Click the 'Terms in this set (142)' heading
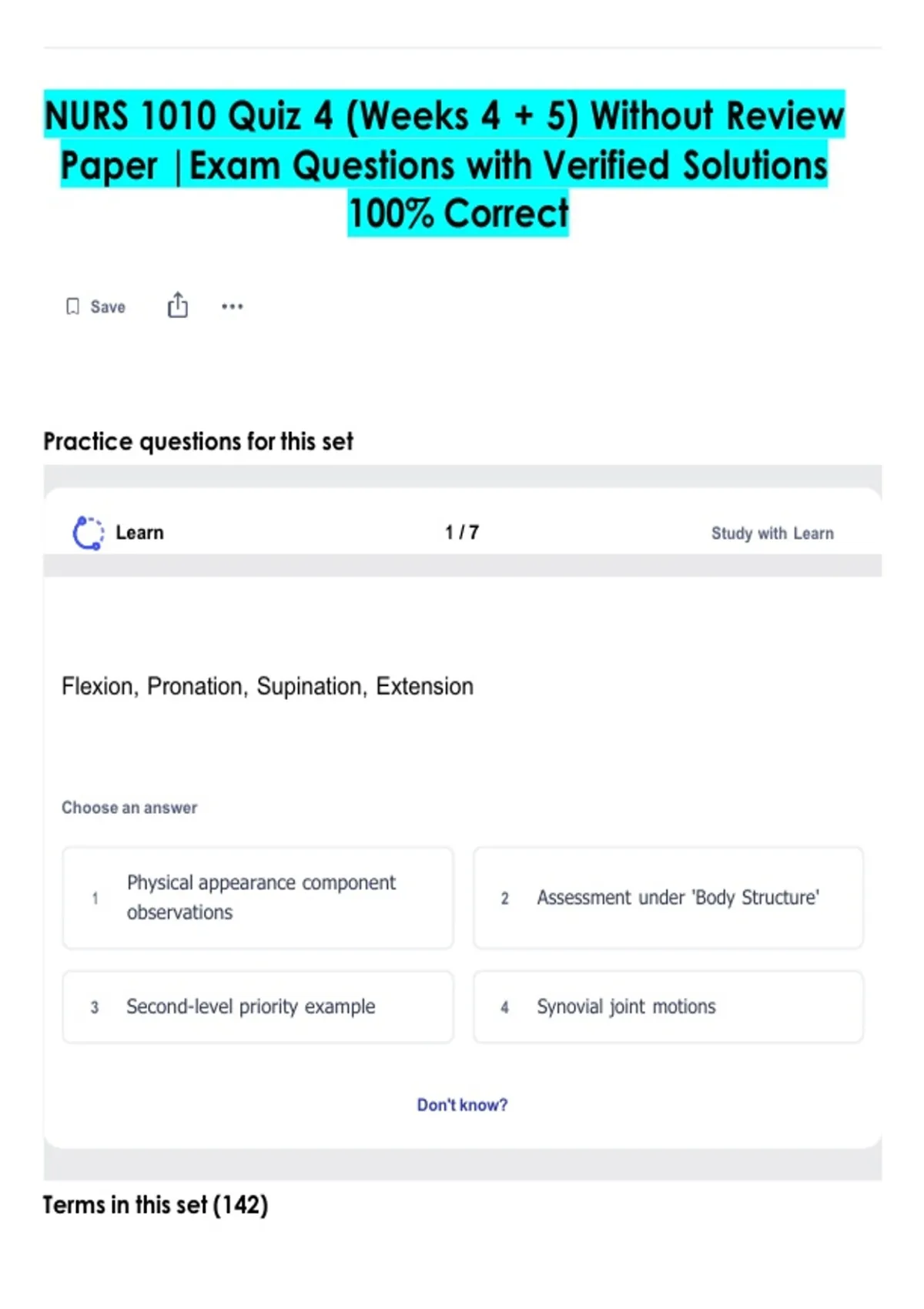 pyautogui.click(x=156, y=1205)
